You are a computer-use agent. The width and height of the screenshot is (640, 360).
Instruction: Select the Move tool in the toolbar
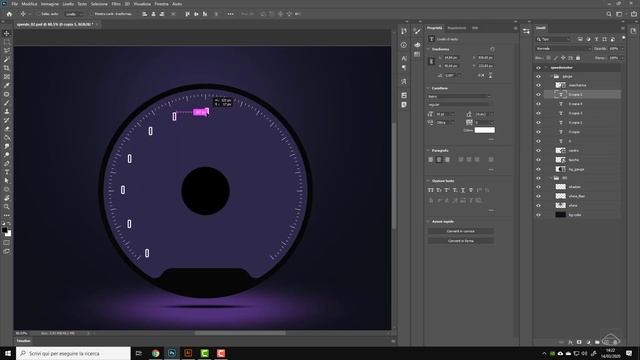pyautogui.click(x=7, y=33)
